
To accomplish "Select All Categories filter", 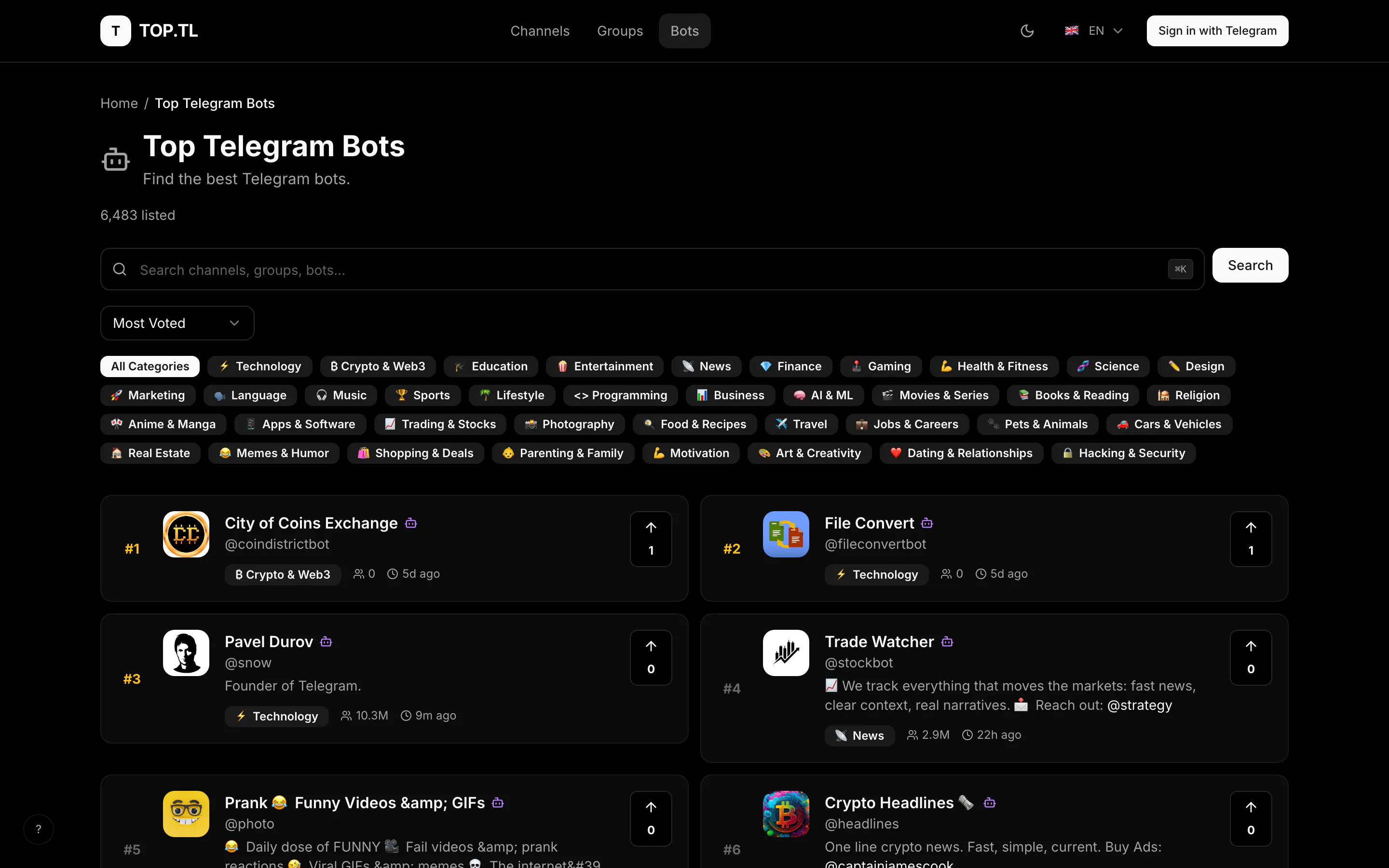I will coord(150,366).
